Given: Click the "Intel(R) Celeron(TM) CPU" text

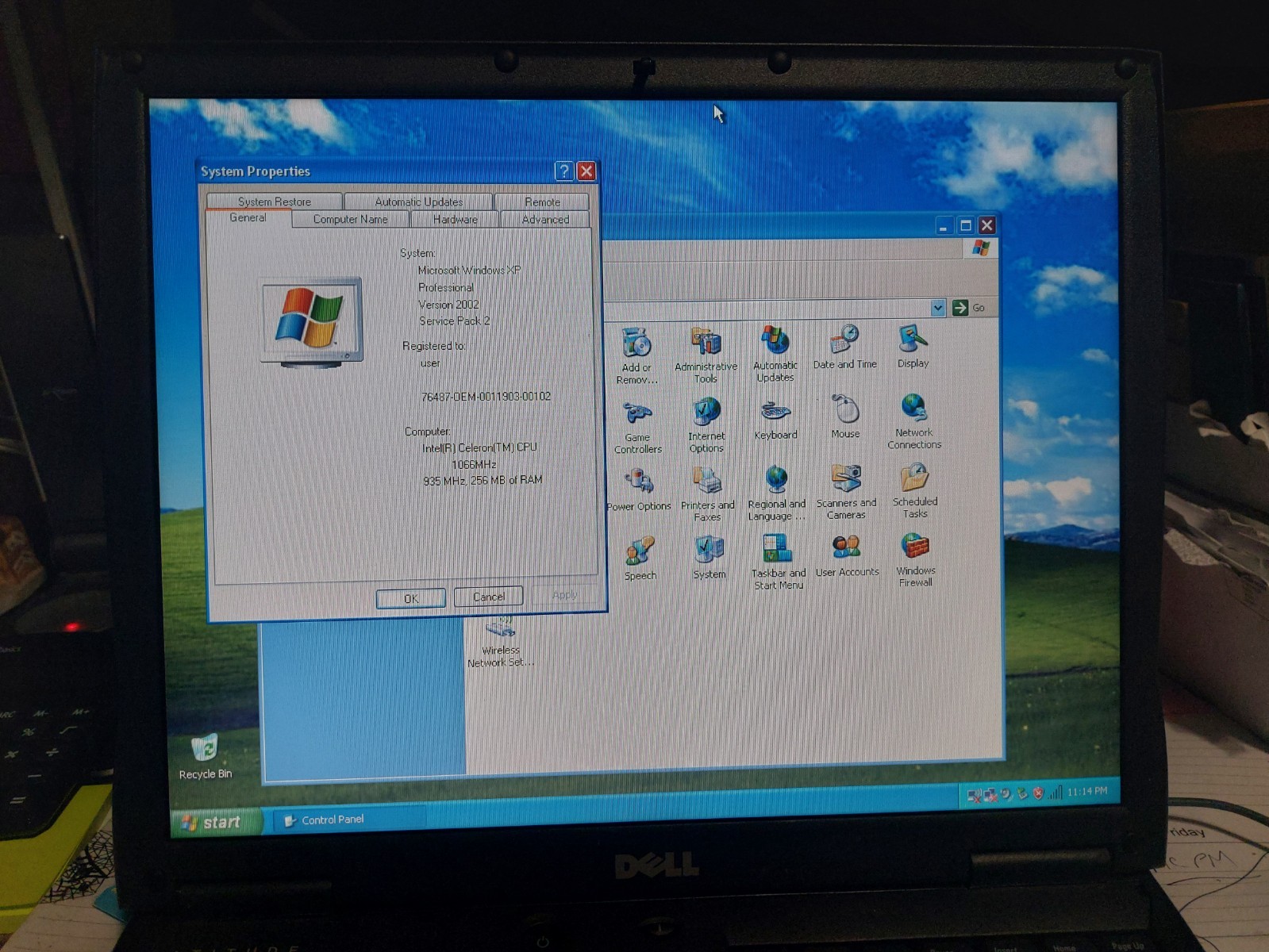Looking at the screenshot, I should click(479, 447).
